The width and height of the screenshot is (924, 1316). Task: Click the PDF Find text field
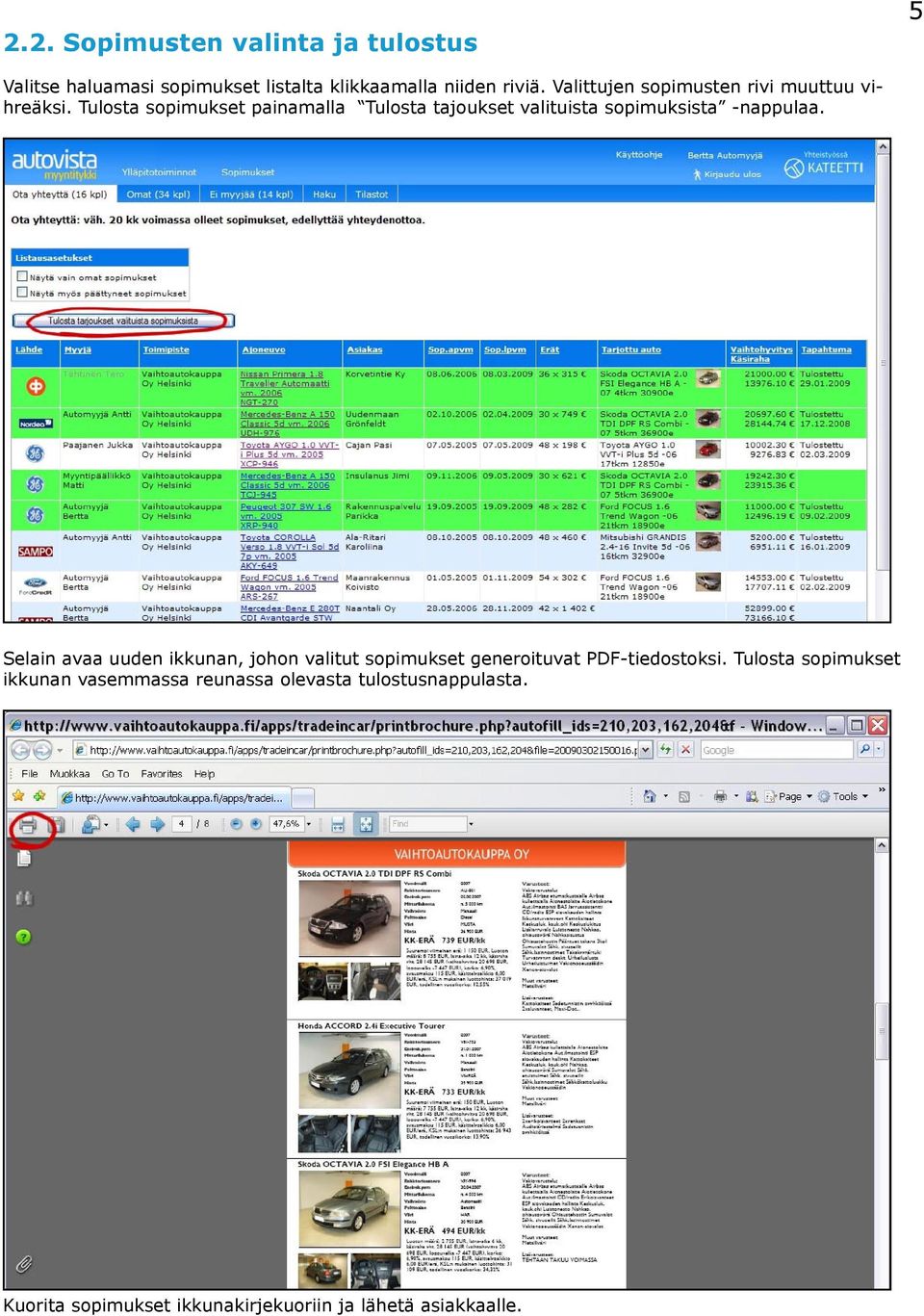(427, 824)
